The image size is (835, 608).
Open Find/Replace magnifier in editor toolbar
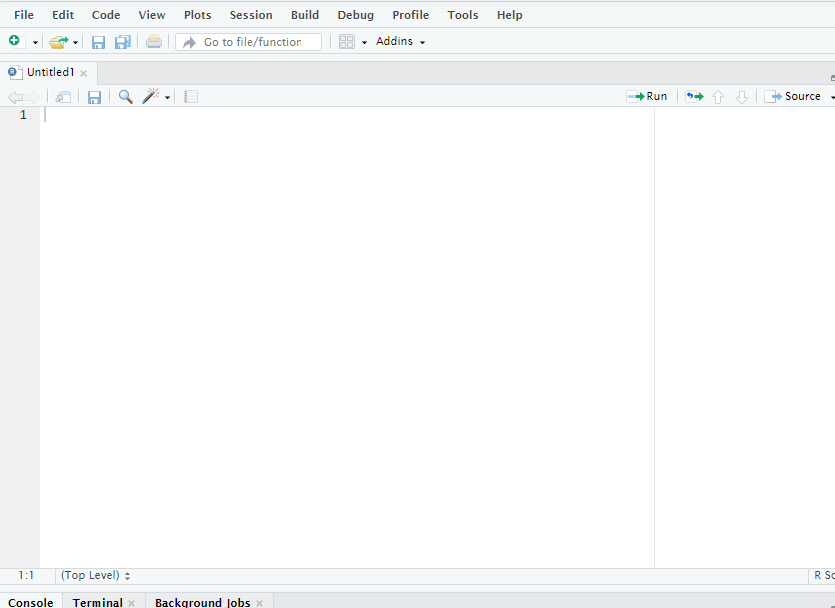(125, 97)
